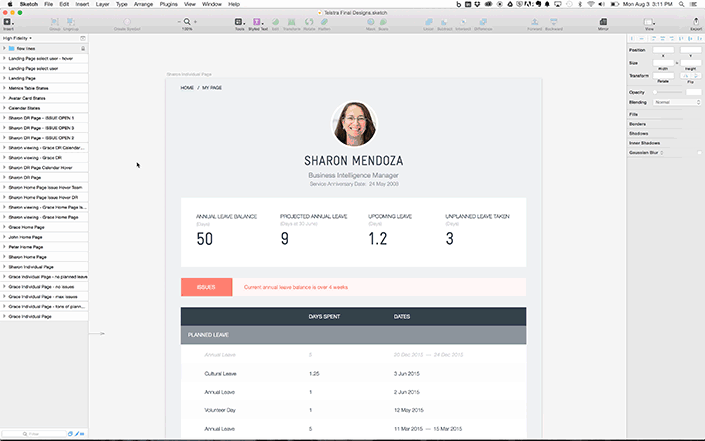Click the Size Width input field
The image size is (705, 441).
coord(663,63)
